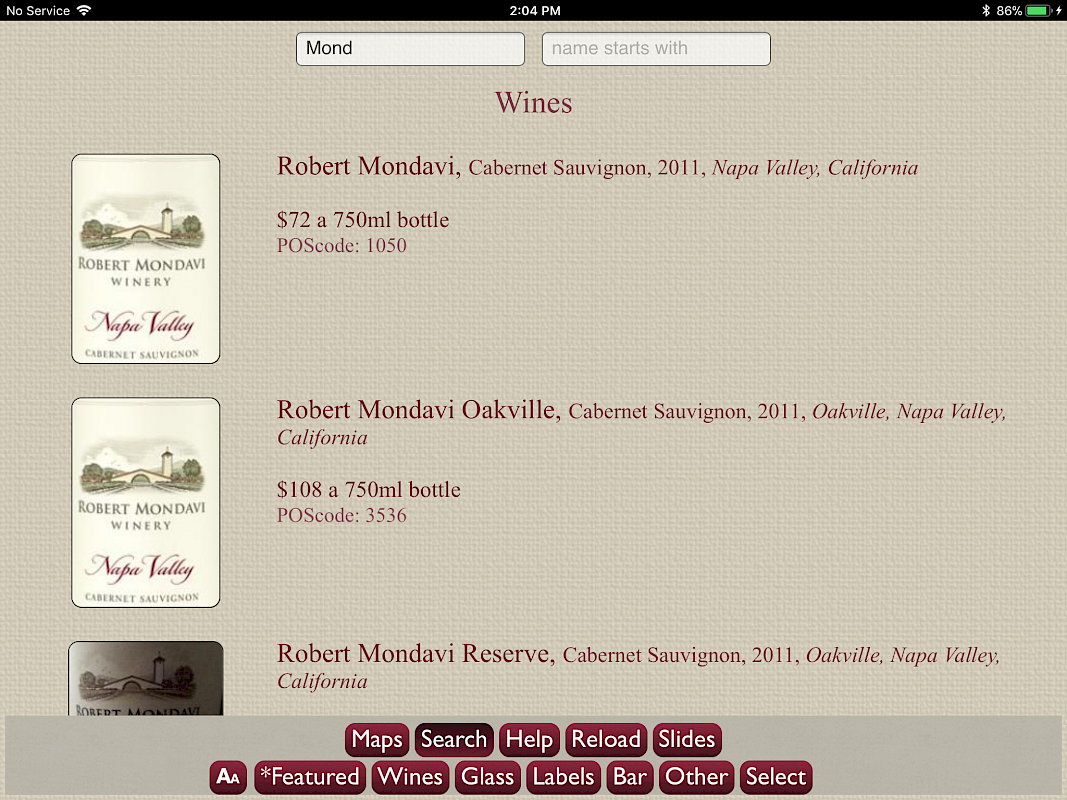Click the $72 a 750ml bottle price
Viewport: 1067px width, 800px height.
[x=363, y=220]
